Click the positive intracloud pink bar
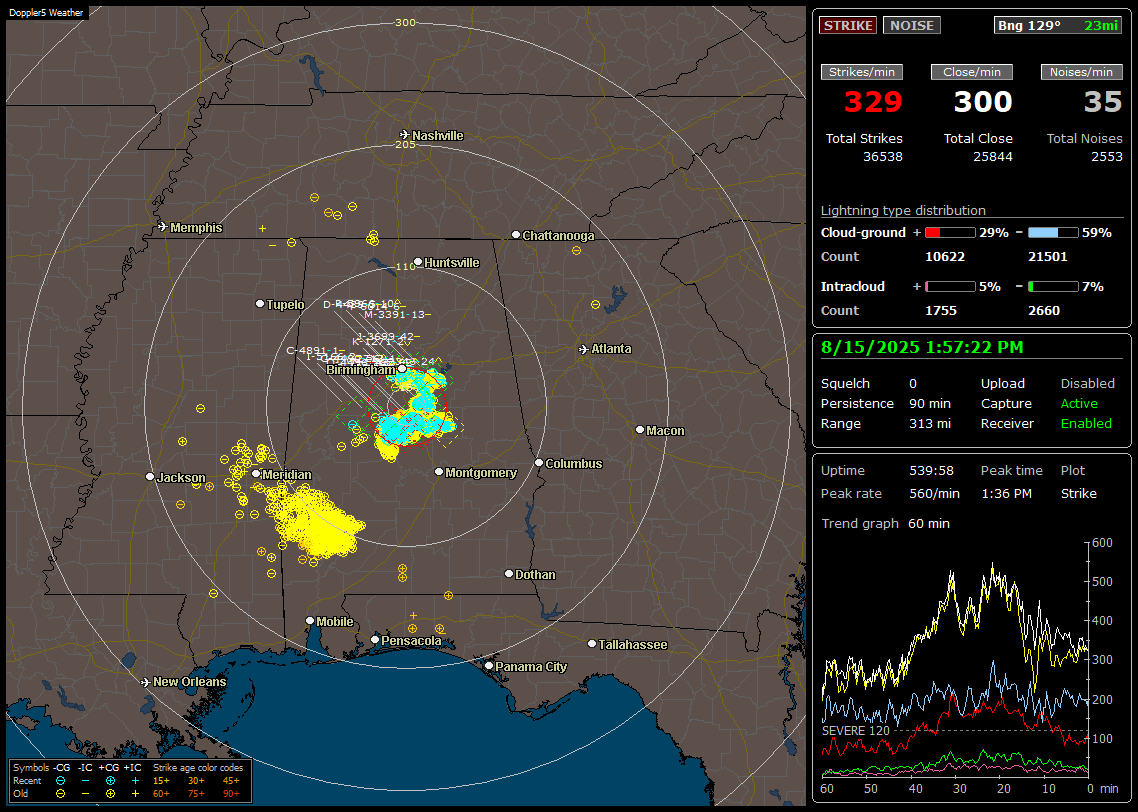Screen dimensions: 1138x812 tap(950, 287)
